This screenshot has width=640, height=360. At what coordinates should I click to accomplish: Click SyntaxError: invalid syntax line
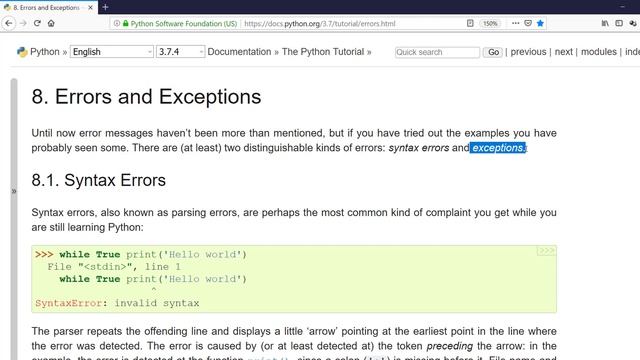tap(117, 303)
